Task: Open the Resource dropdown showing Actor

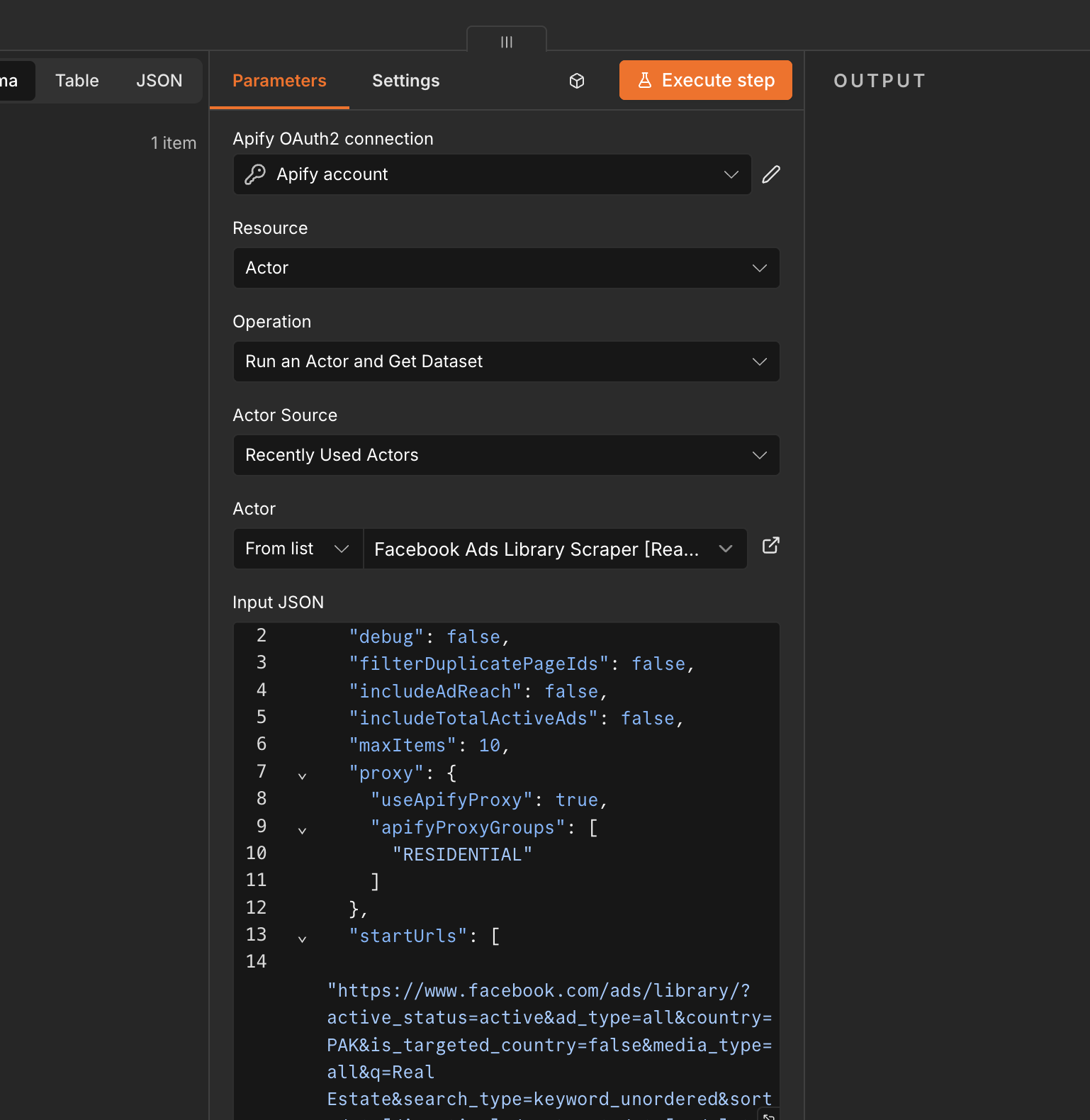Action: (507, 268)
